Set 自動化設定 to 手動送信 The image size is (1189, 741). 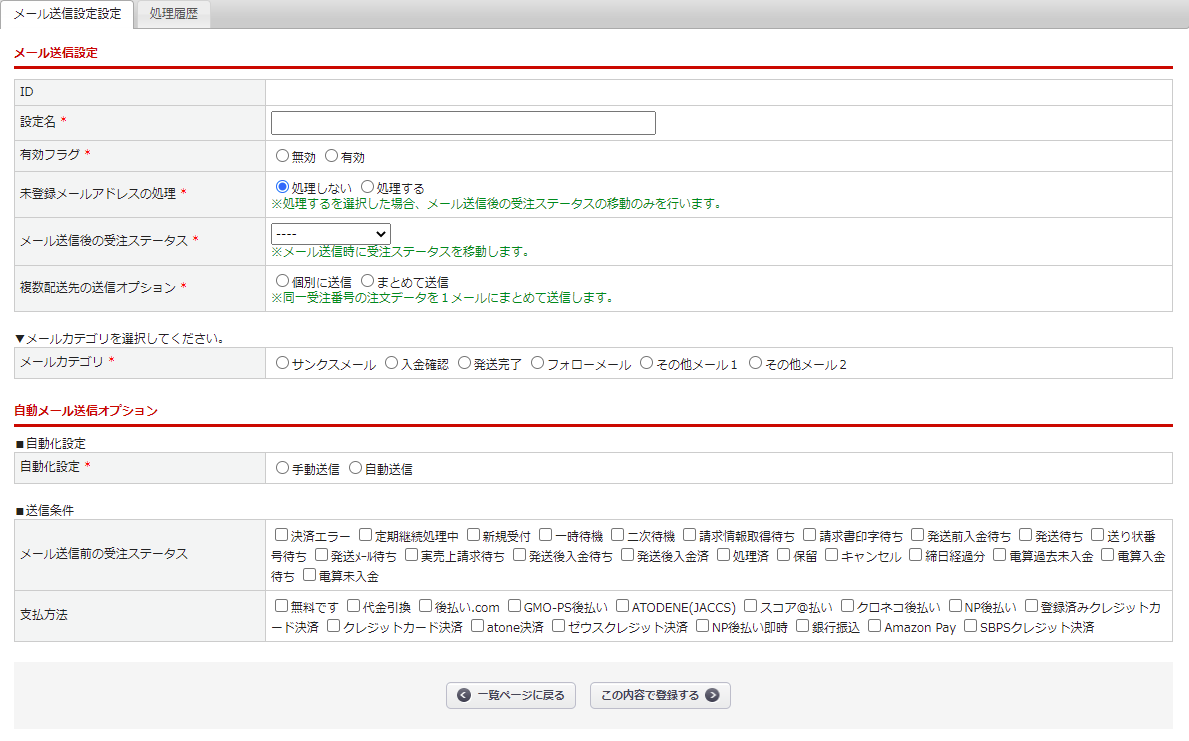(x=282, y=468)
